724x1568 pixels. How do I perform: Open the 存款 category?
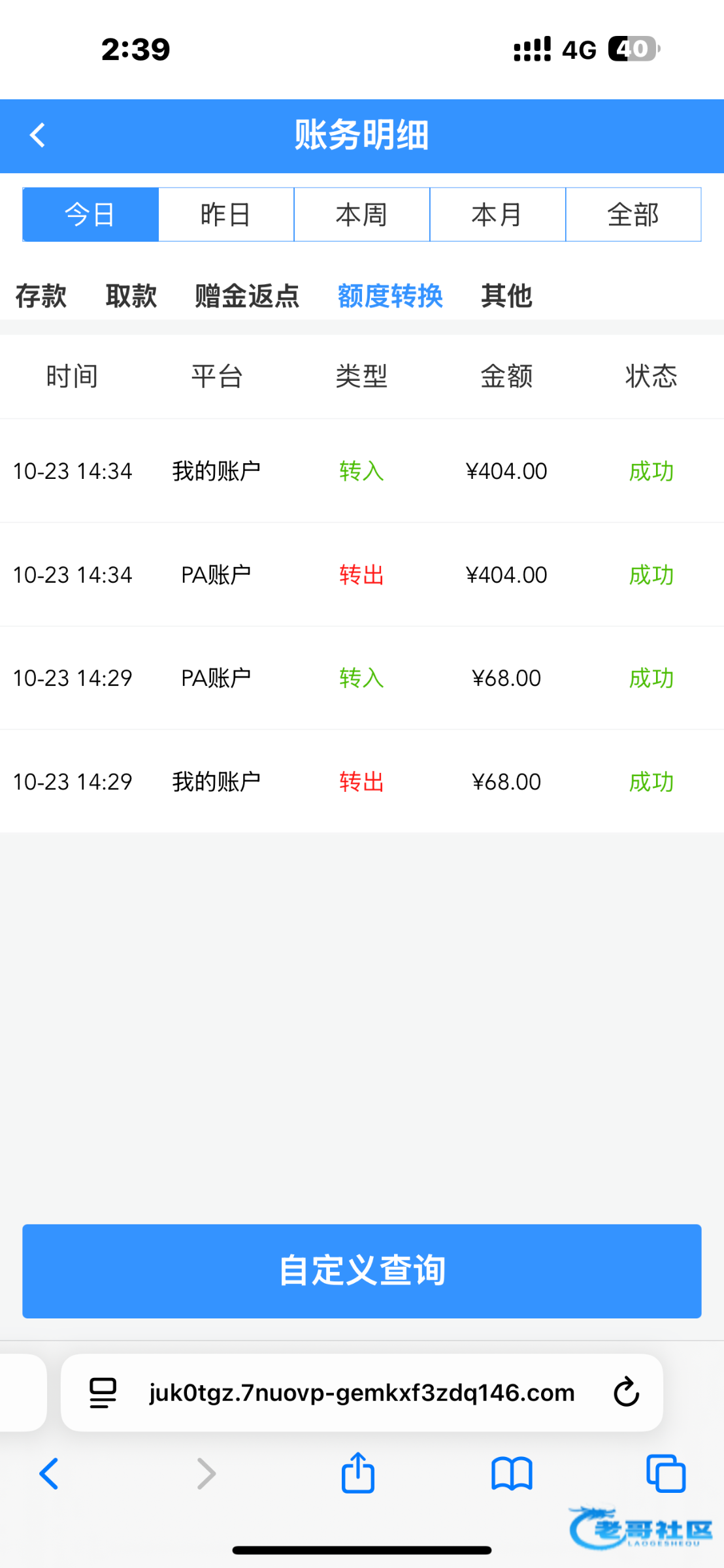pos(41,296)
